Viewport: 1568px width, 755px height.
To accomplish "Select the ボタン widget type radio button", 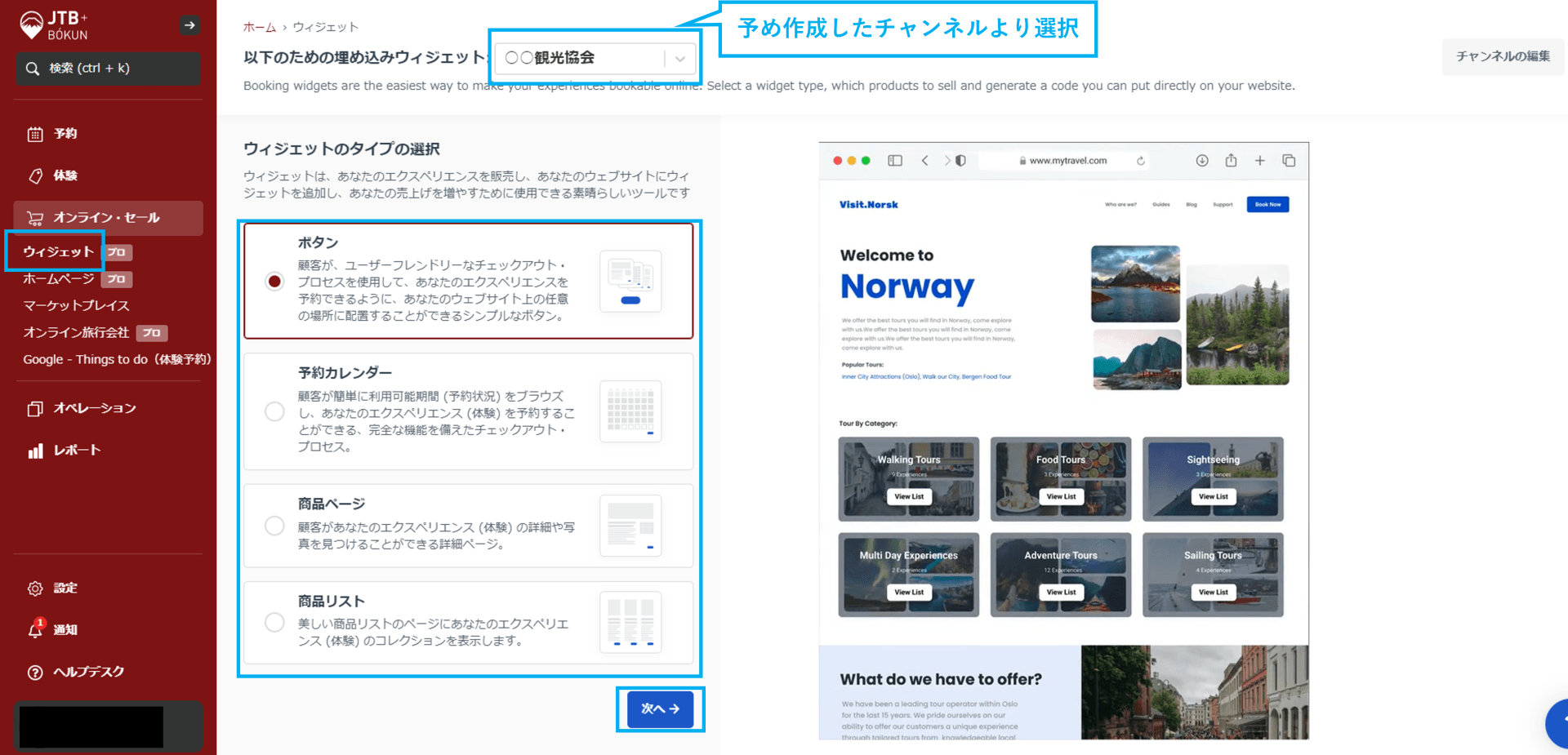I will tap(274, 281).
